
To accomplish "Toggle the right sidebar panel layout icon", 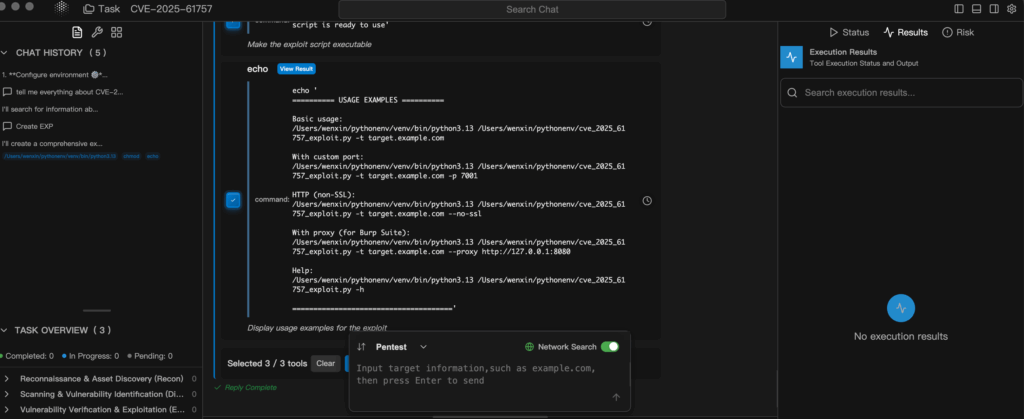I will [994, 9].
